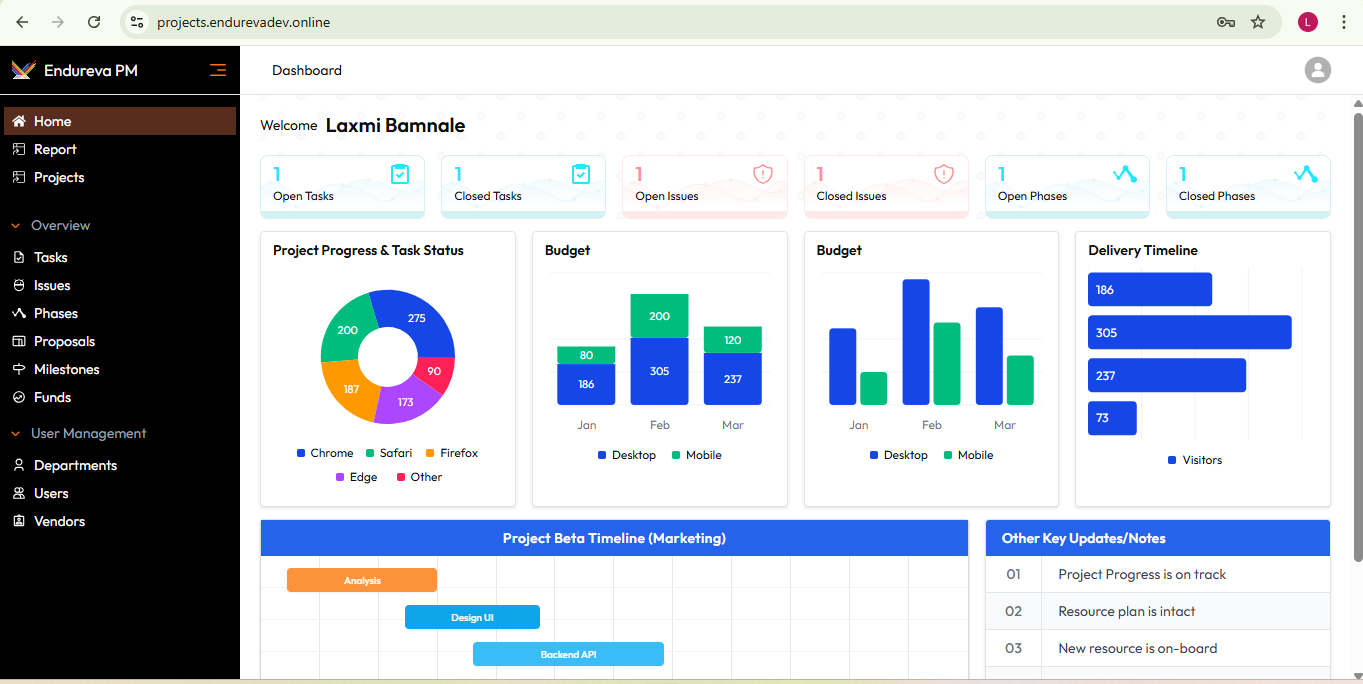
Task: Toggle Chrome series in donut chart legend
Action: pos(325,453)
